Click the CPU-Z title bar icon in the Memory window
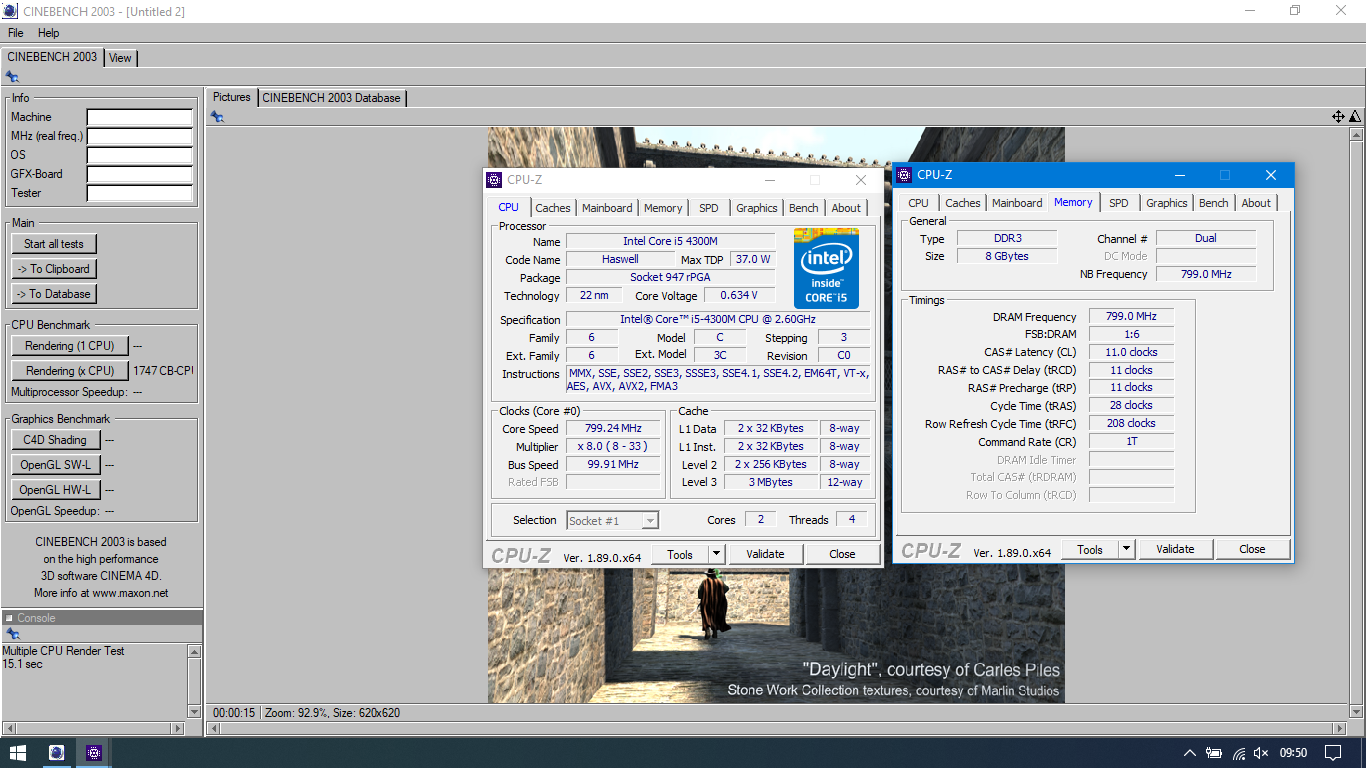 [x=904, y=175]
